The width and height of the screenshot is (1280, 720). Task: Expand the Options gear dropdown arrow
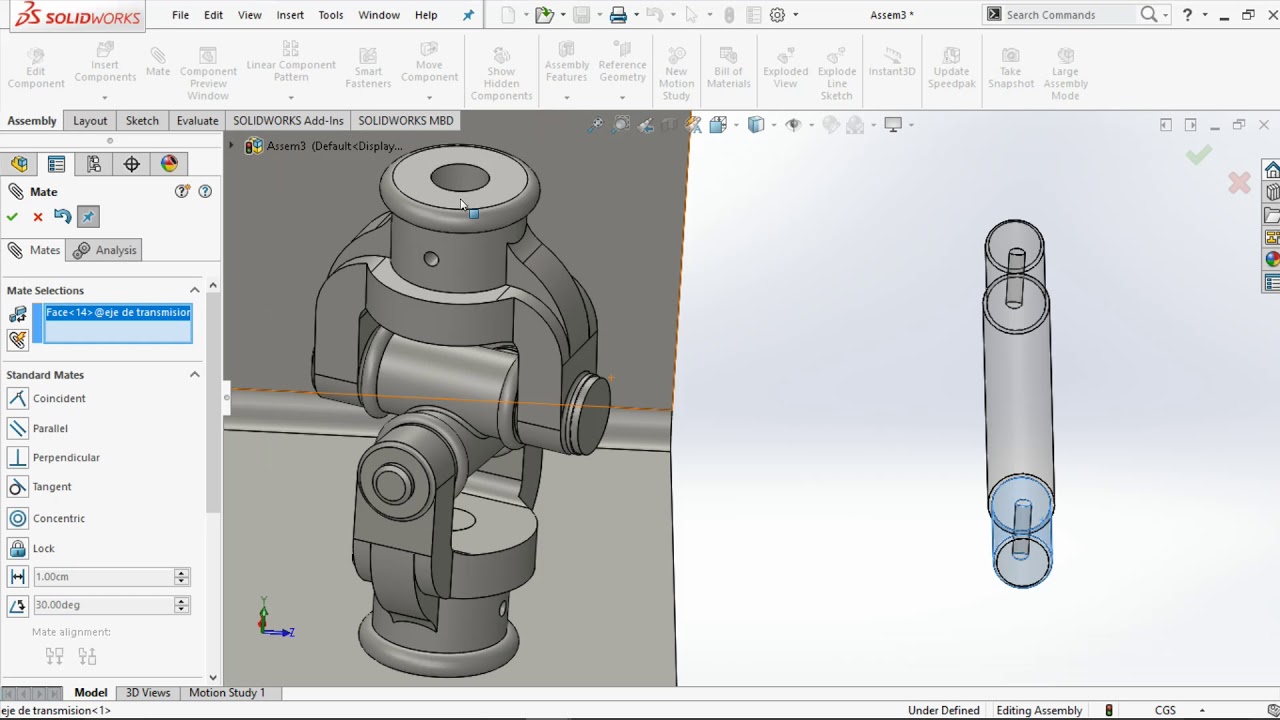[x=796, y=15]
